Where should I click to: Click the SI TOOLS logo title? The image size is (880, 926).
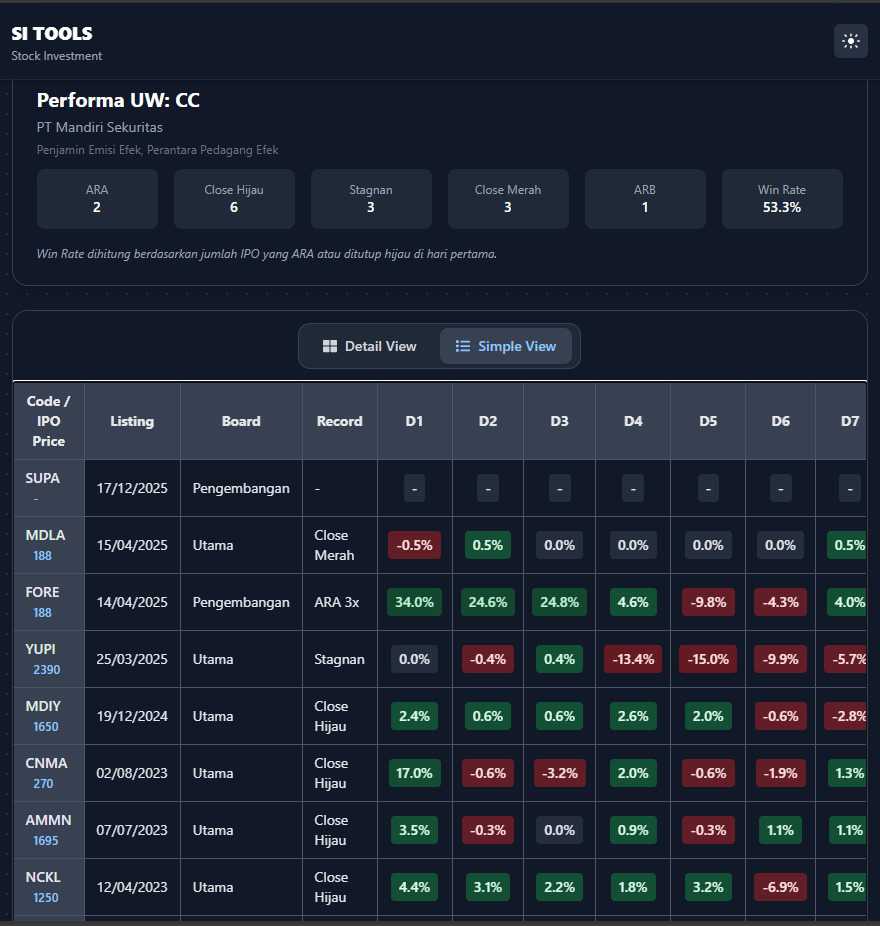pos(52,34)
